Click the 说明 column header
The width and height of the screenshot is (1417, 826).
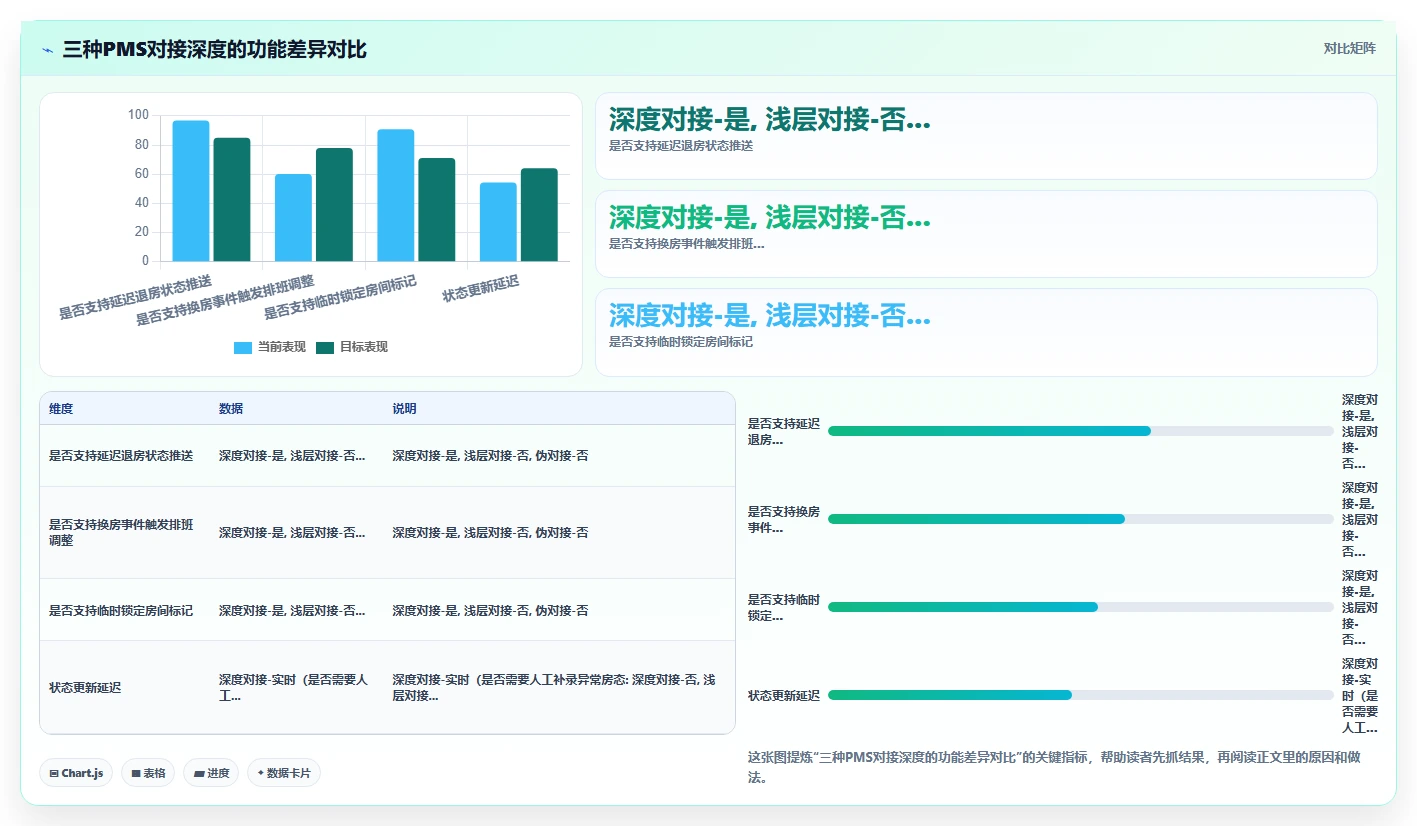404,409
